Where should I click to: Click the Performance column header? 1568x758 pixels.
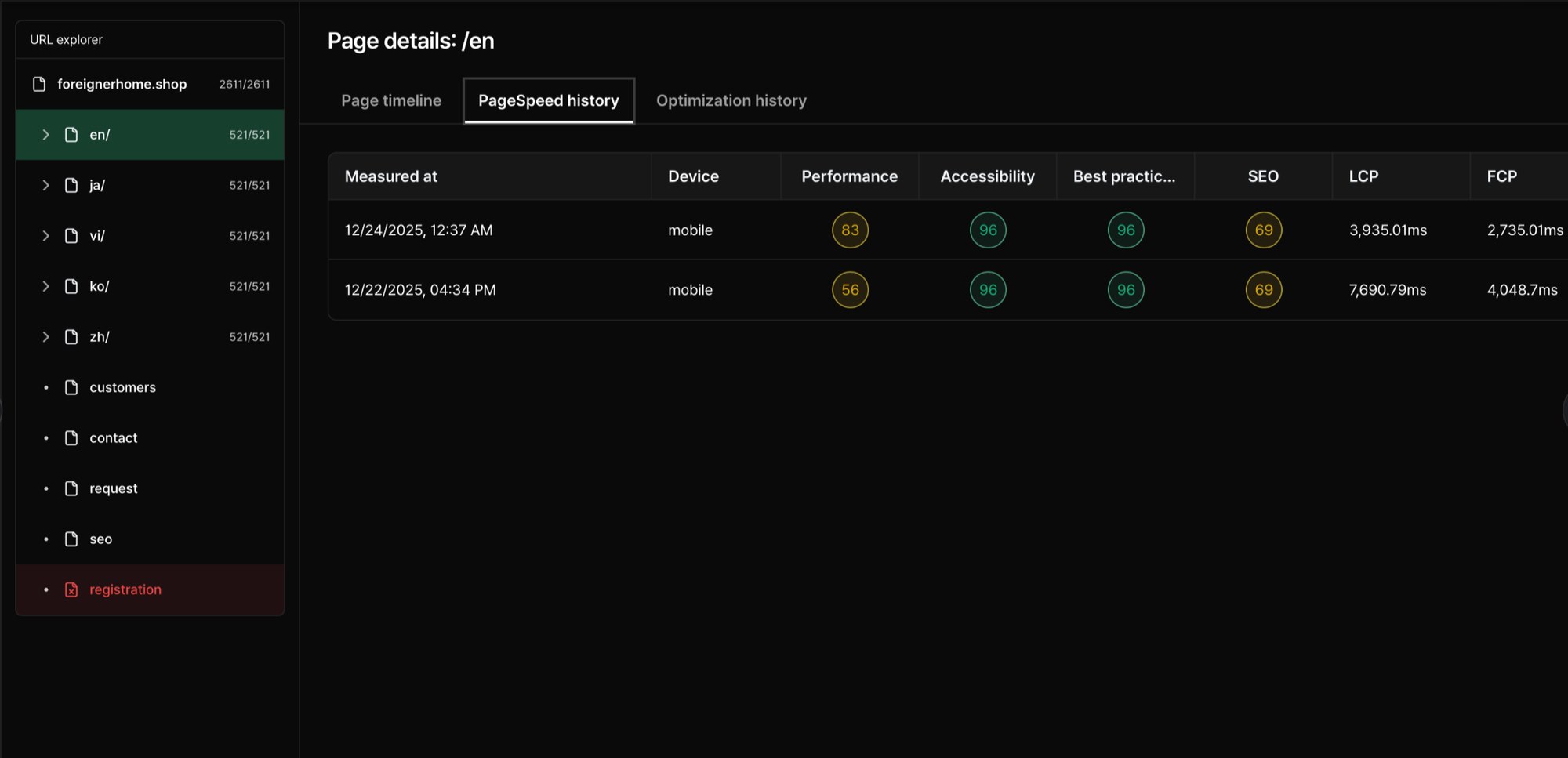[x=849, y=176]
